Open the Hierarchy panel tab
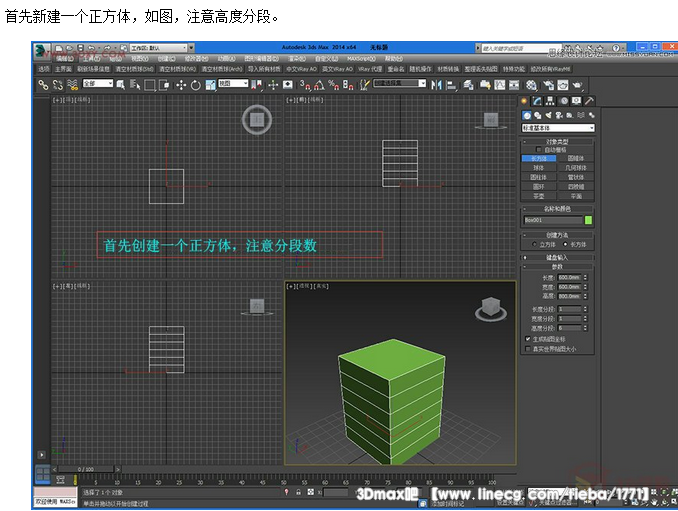Viewport: 678px width, 511px height. point(551,101)
